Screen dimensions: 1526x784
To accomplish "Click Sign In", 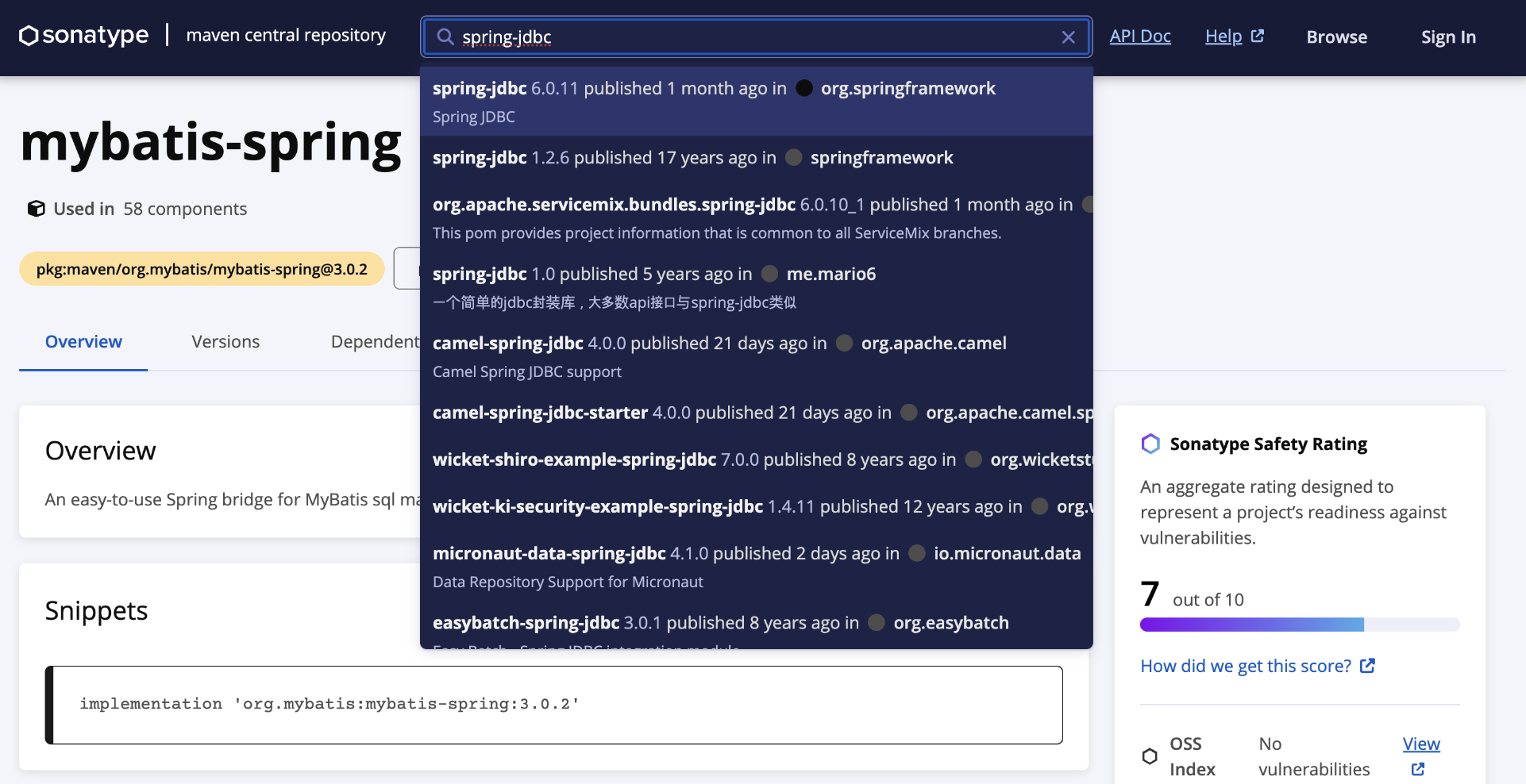I will pyautogui.click(x=1448, y=37).
